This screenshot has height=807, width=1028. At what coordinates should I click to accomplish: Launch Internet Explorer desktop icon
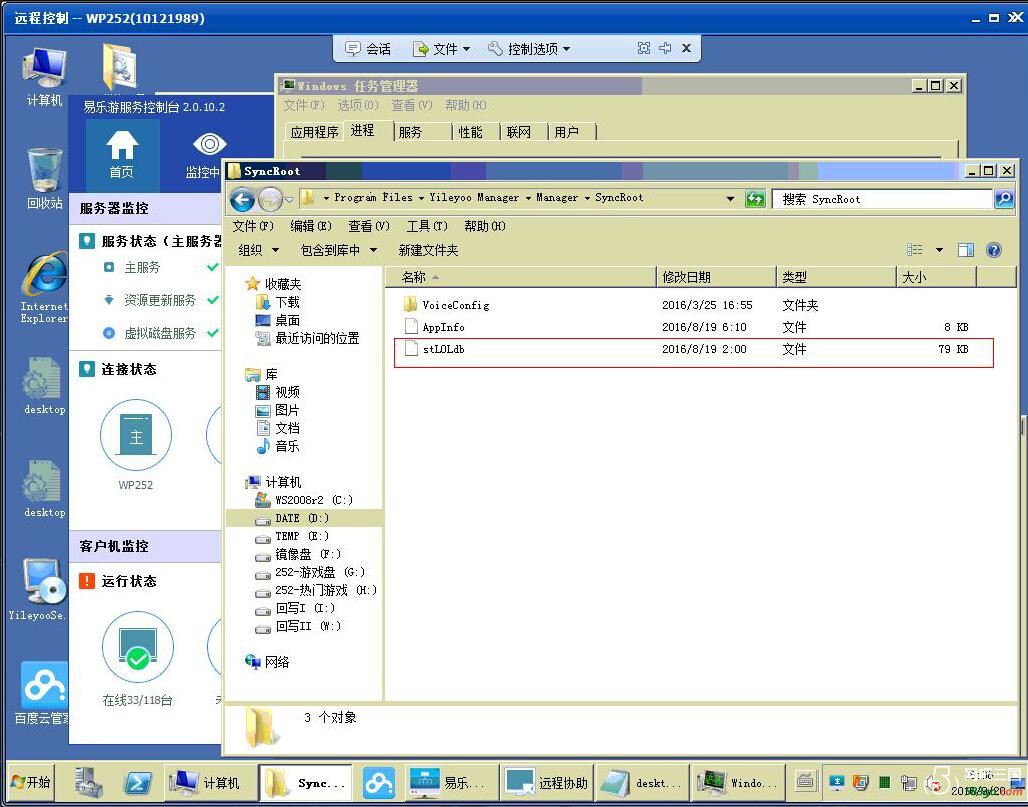(x=44, y=288)
